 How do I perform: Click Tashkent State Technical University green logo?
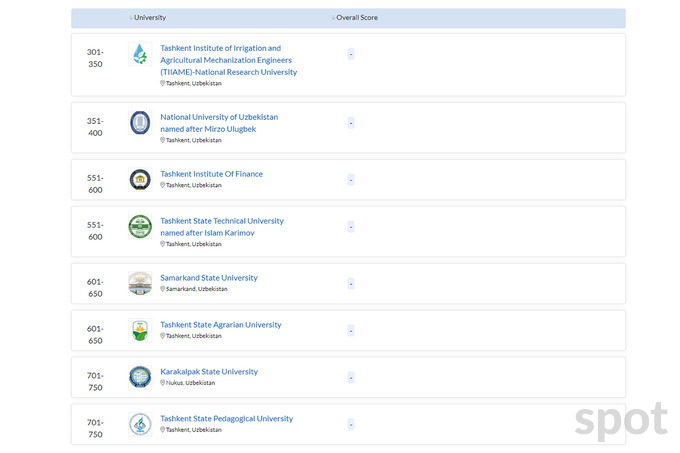(x=139, y=227)
